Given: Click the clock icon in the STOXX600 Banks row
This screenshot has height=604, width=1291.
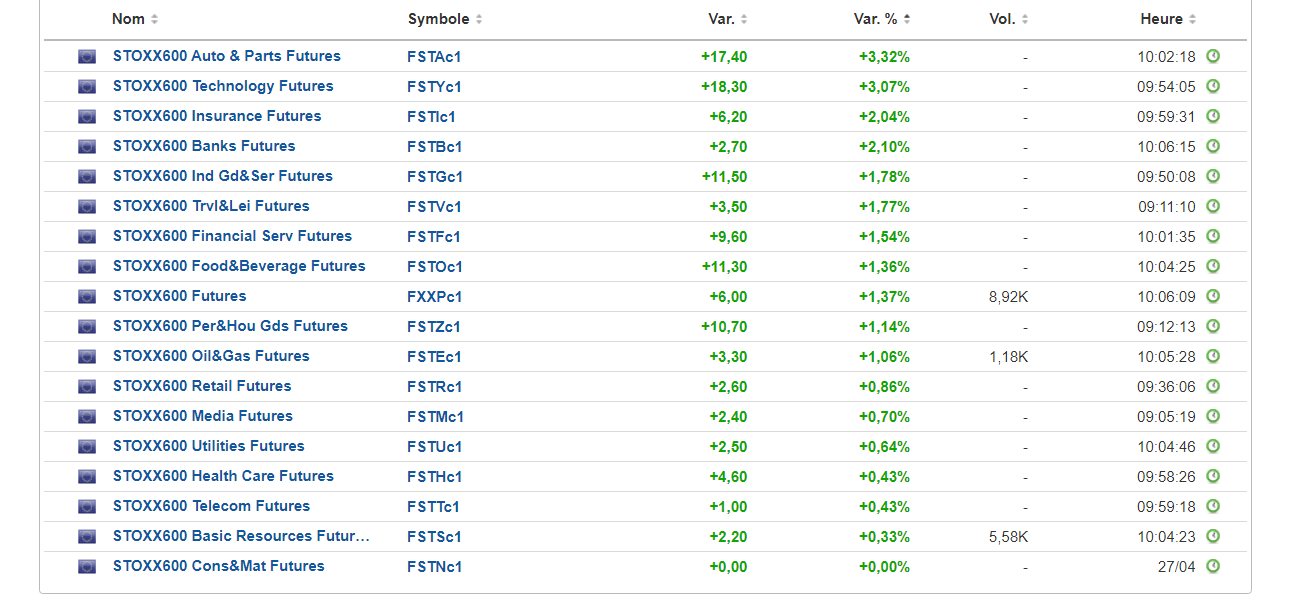Looking at the screenshot, I should [x=1213, y=146].
